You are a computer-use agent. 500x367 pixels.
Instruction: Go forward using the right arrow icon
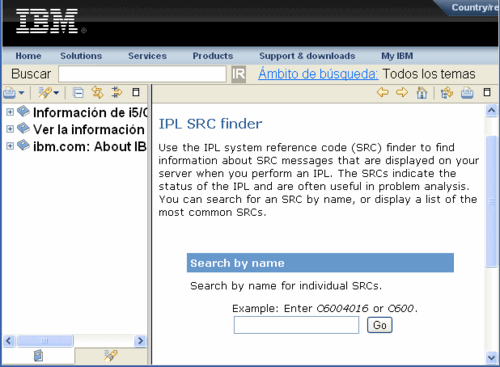point(402,92)
